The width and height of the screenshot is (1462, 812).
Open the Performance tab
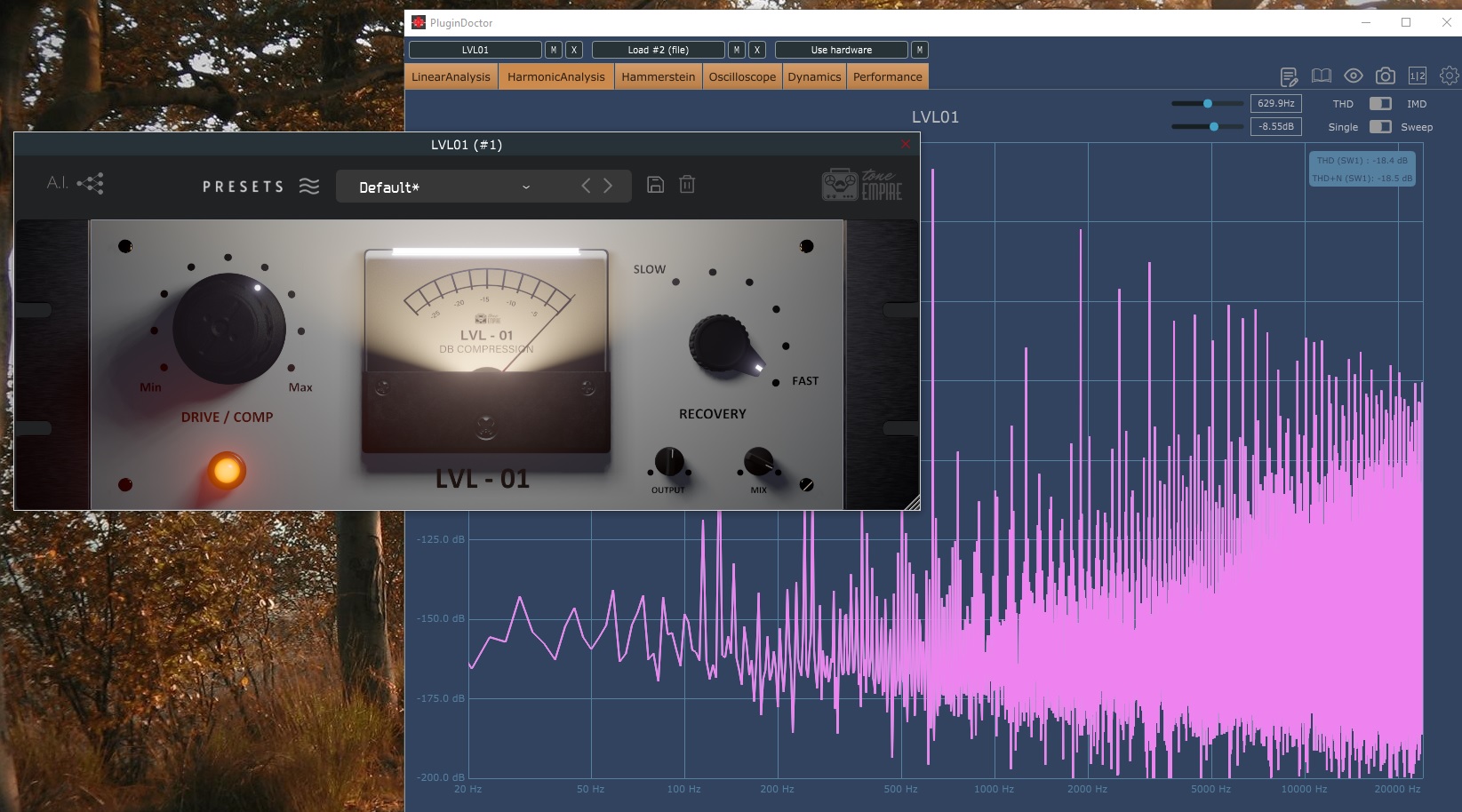[x=888, y=76]
